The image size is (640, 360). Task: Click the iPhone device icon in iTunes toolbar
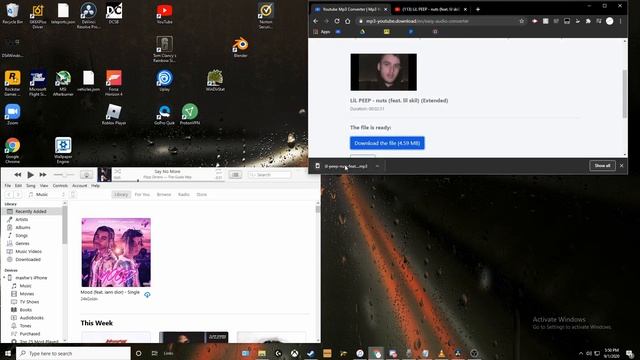coord(73,195)
